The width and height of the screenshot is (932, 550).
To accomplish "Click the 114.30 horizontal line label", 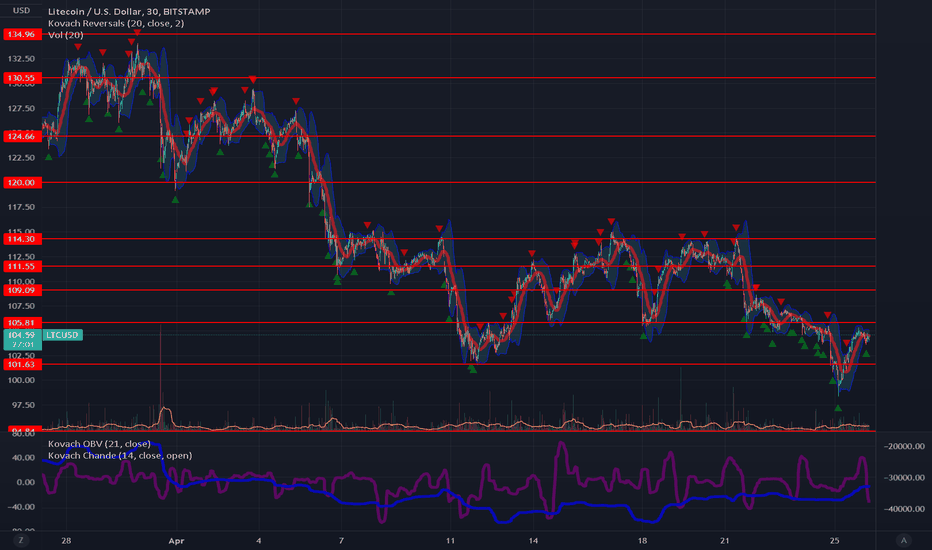I will click(22, 238).
